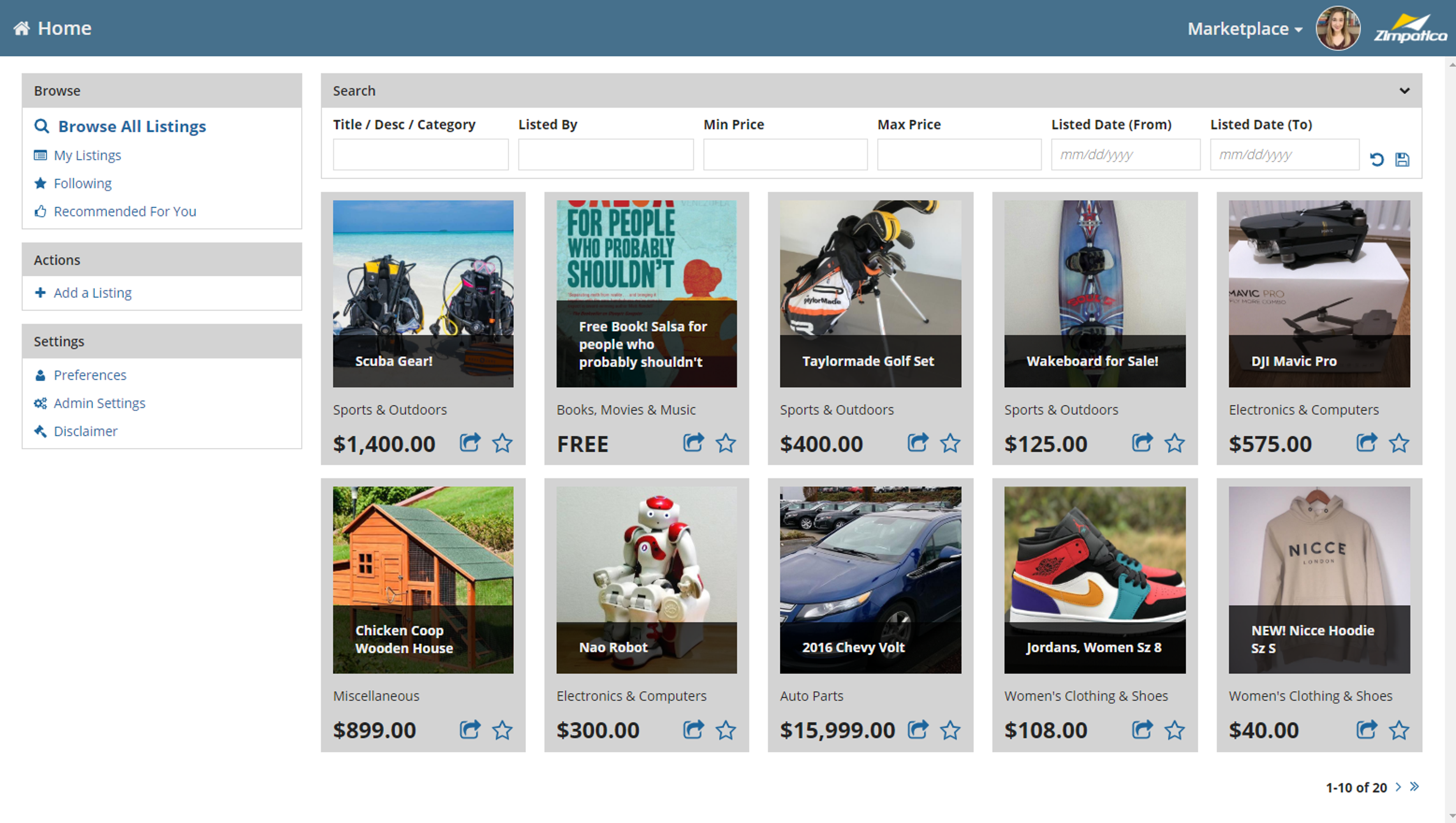Open Admin Settings

pyautogui.click(x=90, y=403)
